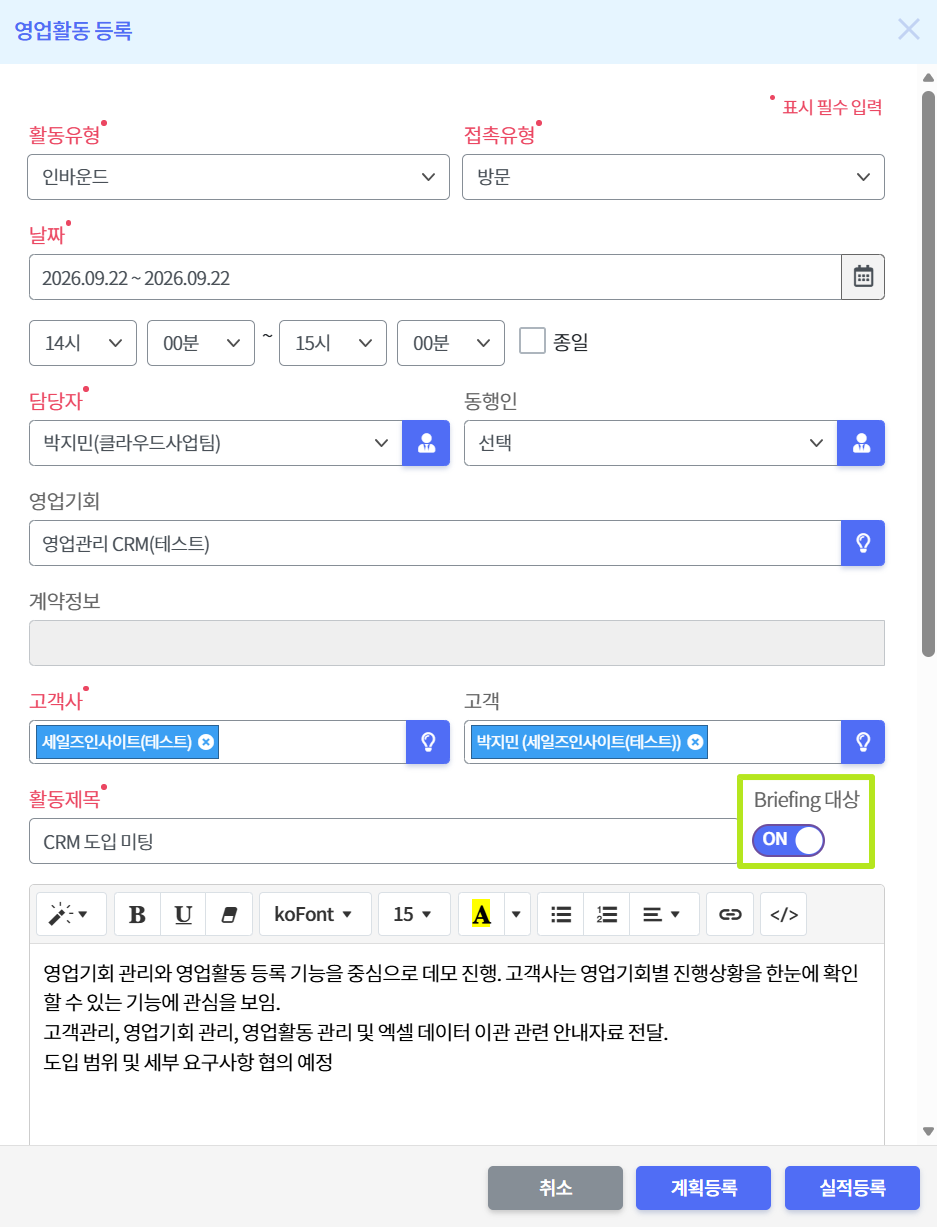The image size is (937, 1227).
Task: Open the text highlight color dropdown arrow
Action: (x=517, y=914)
